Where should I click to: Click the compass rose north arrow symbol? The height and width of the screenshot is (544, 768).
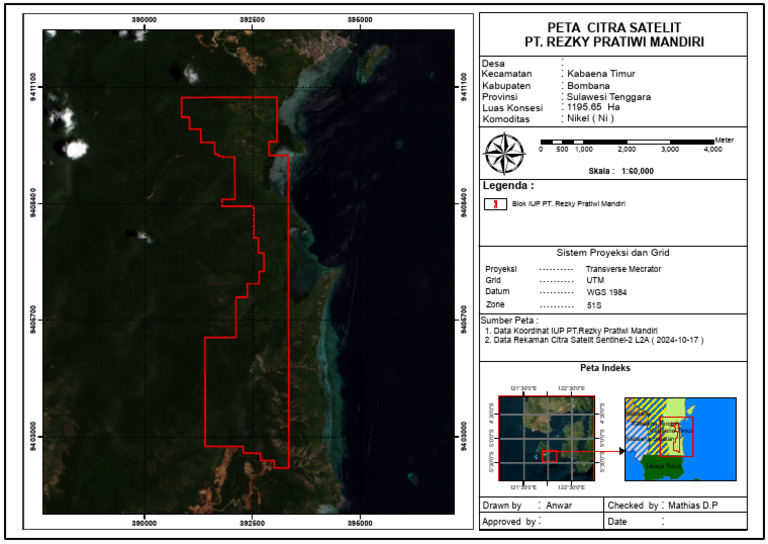click(504, 154)
